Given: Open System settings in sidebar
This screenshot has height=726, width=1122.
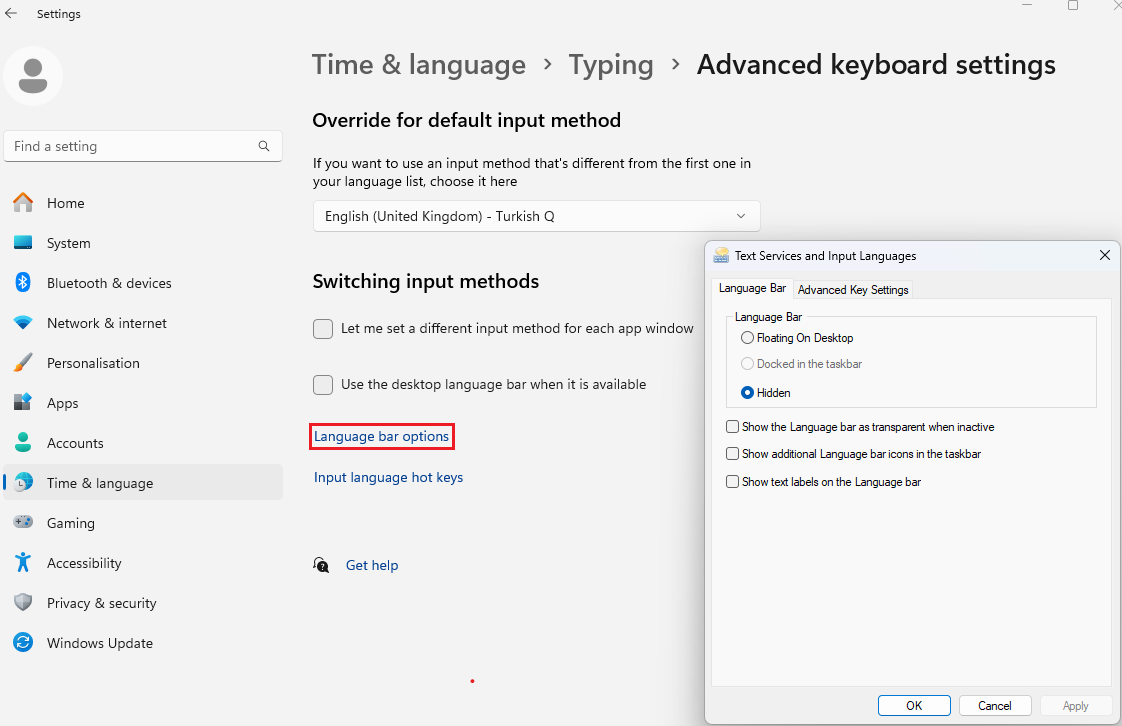Looking at the screenshot, I should coord(142,243).
